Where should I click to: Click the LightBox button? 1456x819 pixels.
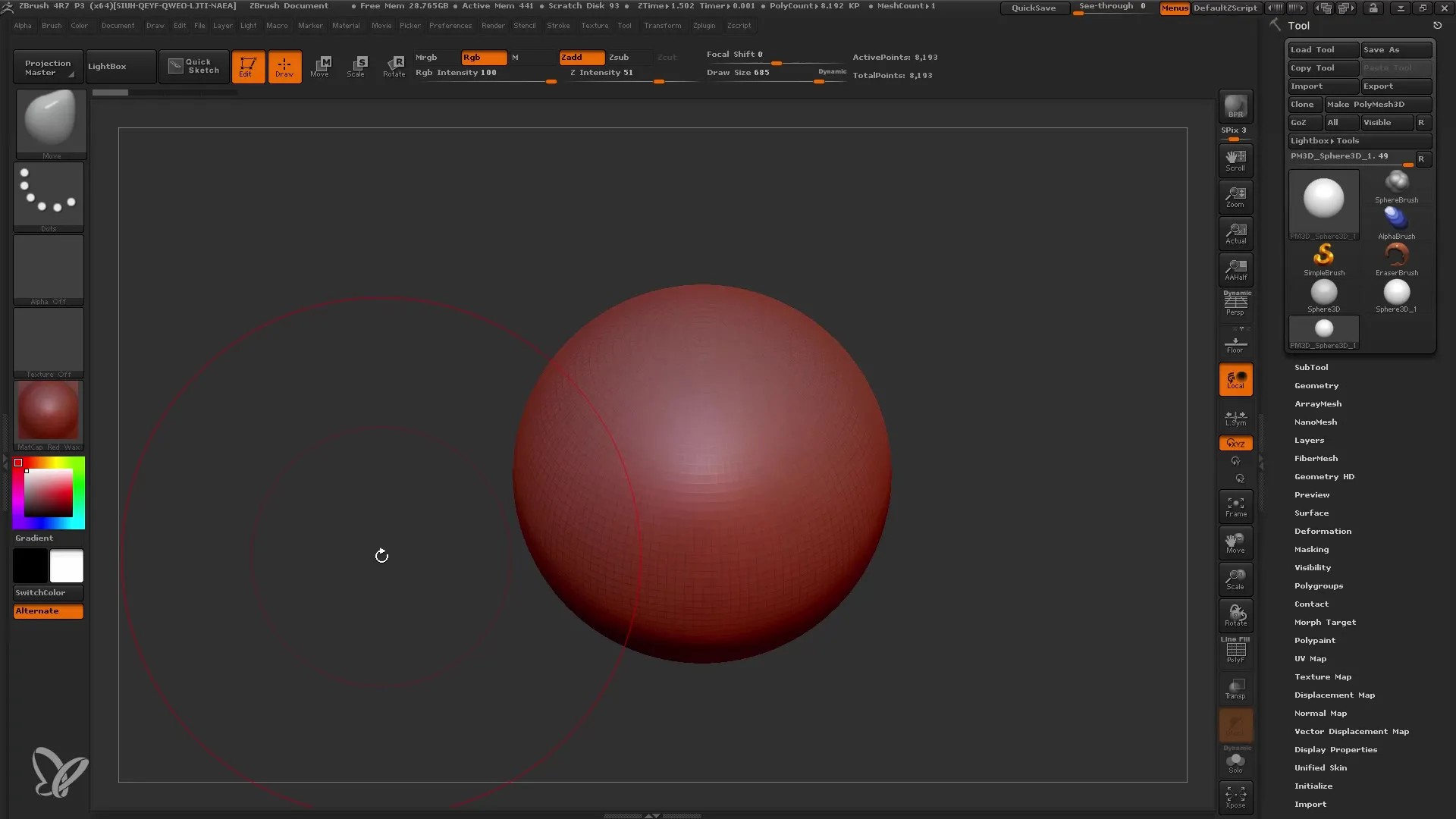[x=121, y=67]
